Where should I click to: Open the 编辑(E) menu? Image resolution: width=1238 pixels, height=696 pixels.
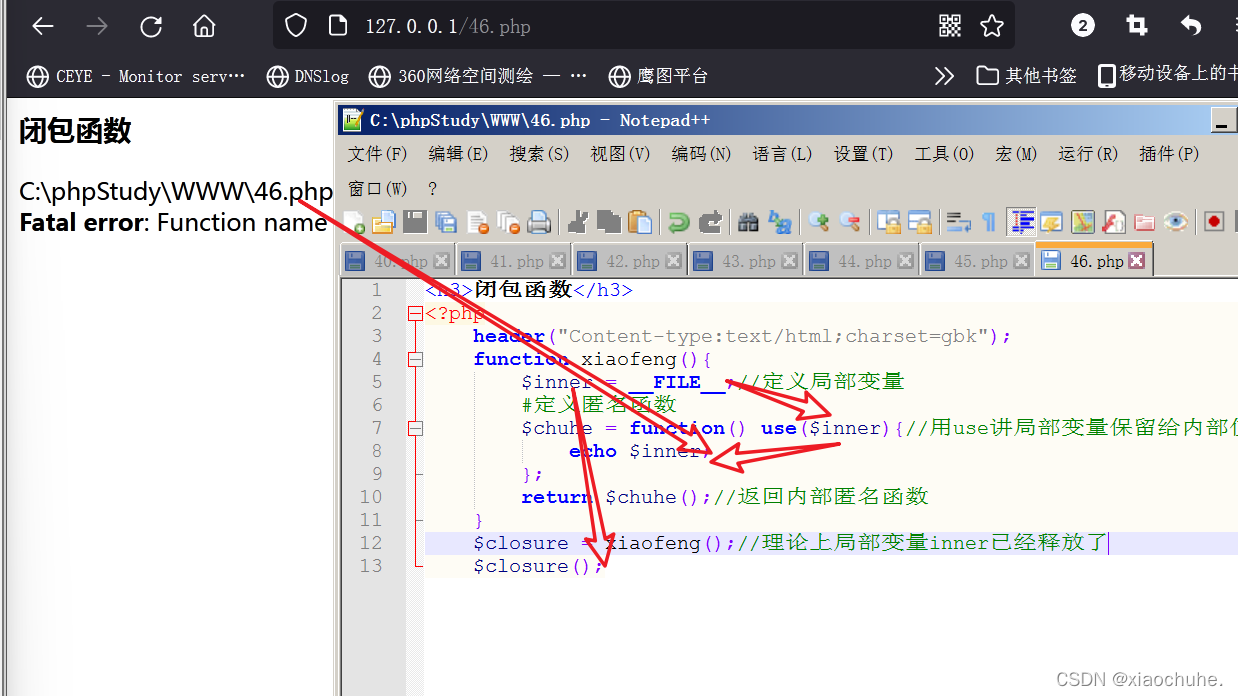pyautogui.click(x=458, y=154)
